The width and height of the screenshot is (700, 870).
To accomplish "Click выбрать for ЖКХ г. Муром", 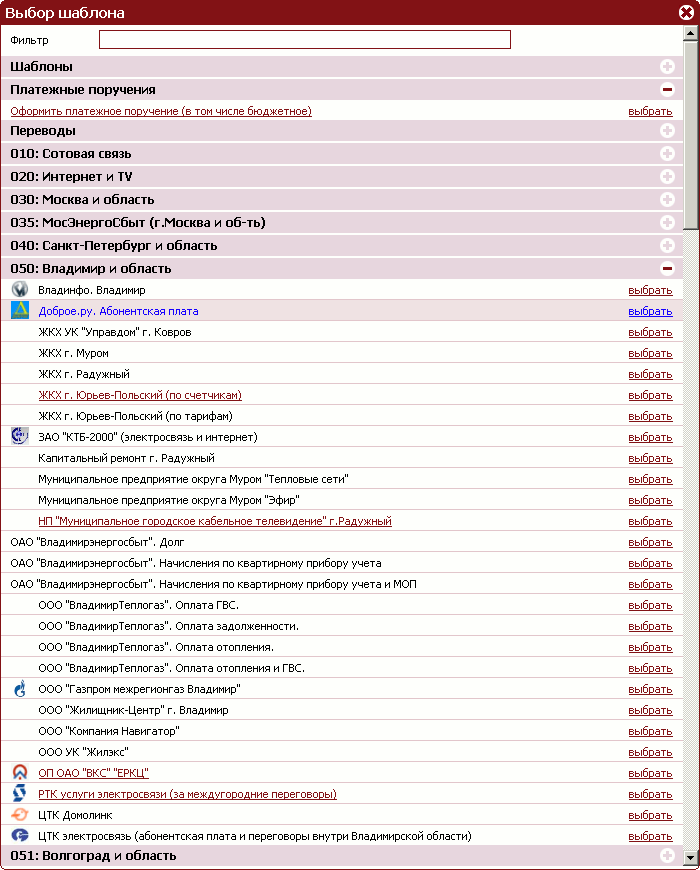I will point(650,353).
